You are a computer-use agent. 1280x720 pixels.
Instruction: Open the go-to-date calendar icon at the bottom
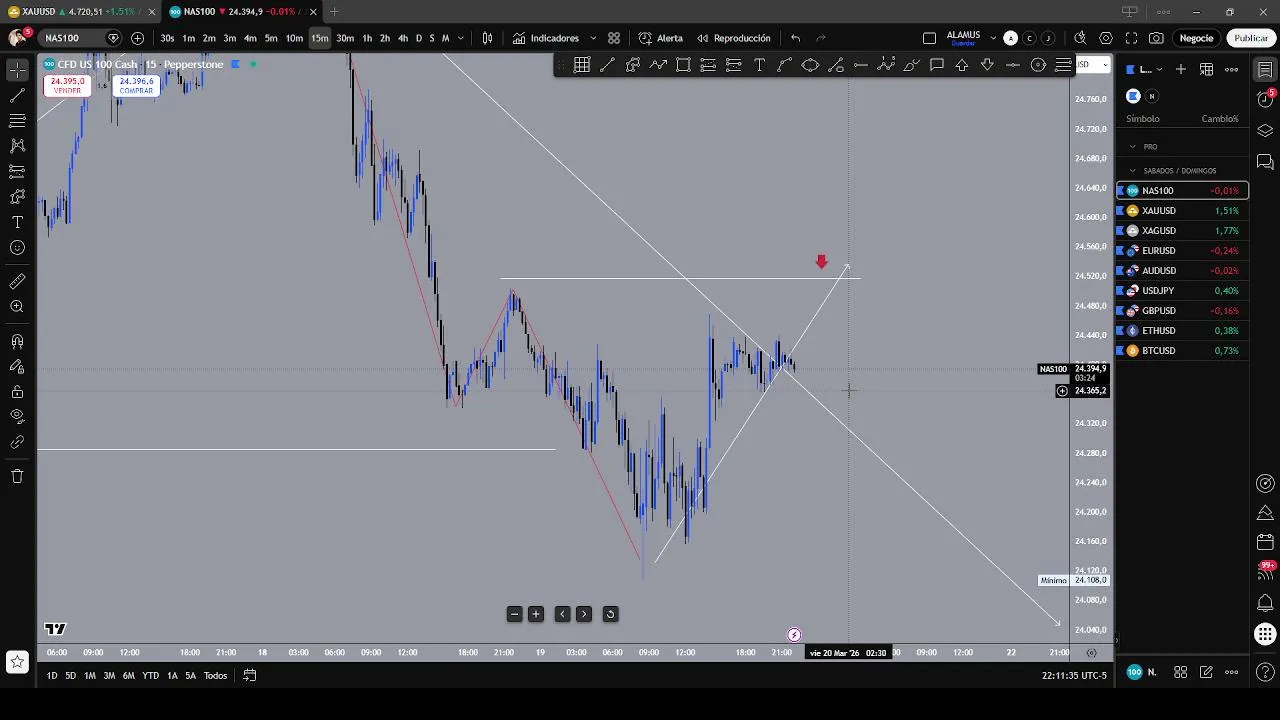[250, 676]
